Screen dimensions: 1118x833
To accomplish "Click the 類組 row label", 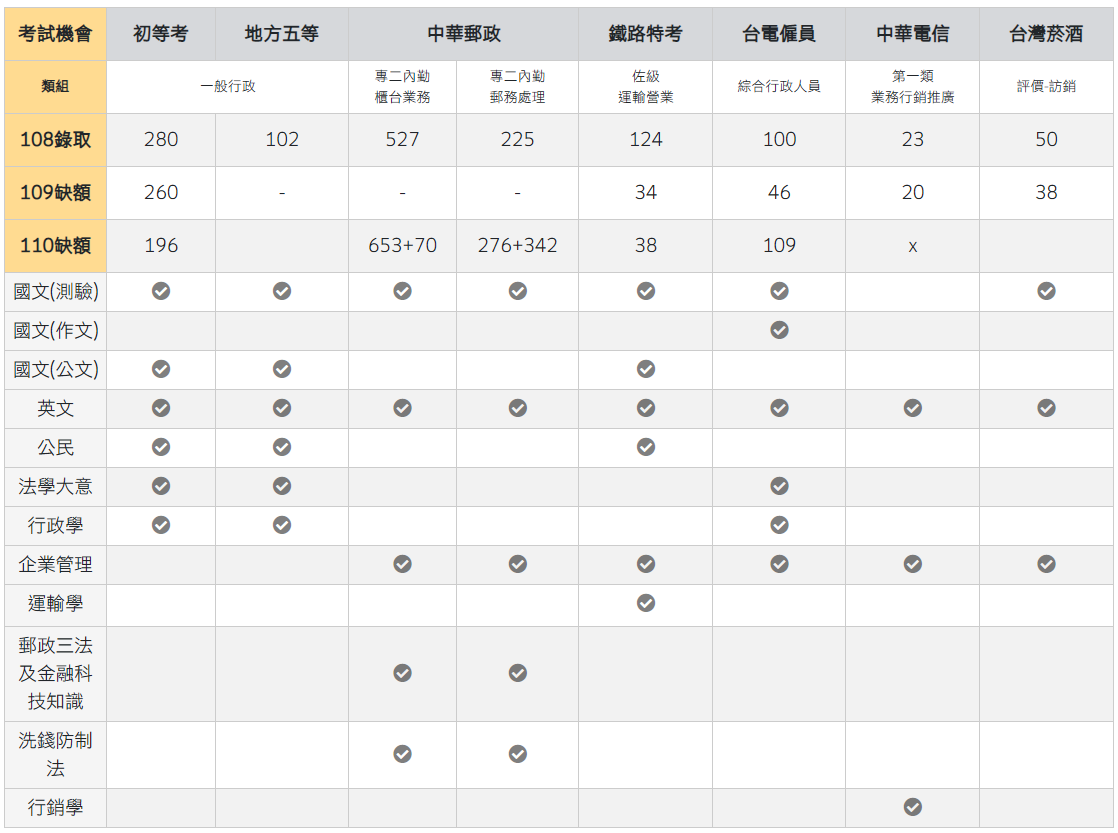I will point(56,86).
